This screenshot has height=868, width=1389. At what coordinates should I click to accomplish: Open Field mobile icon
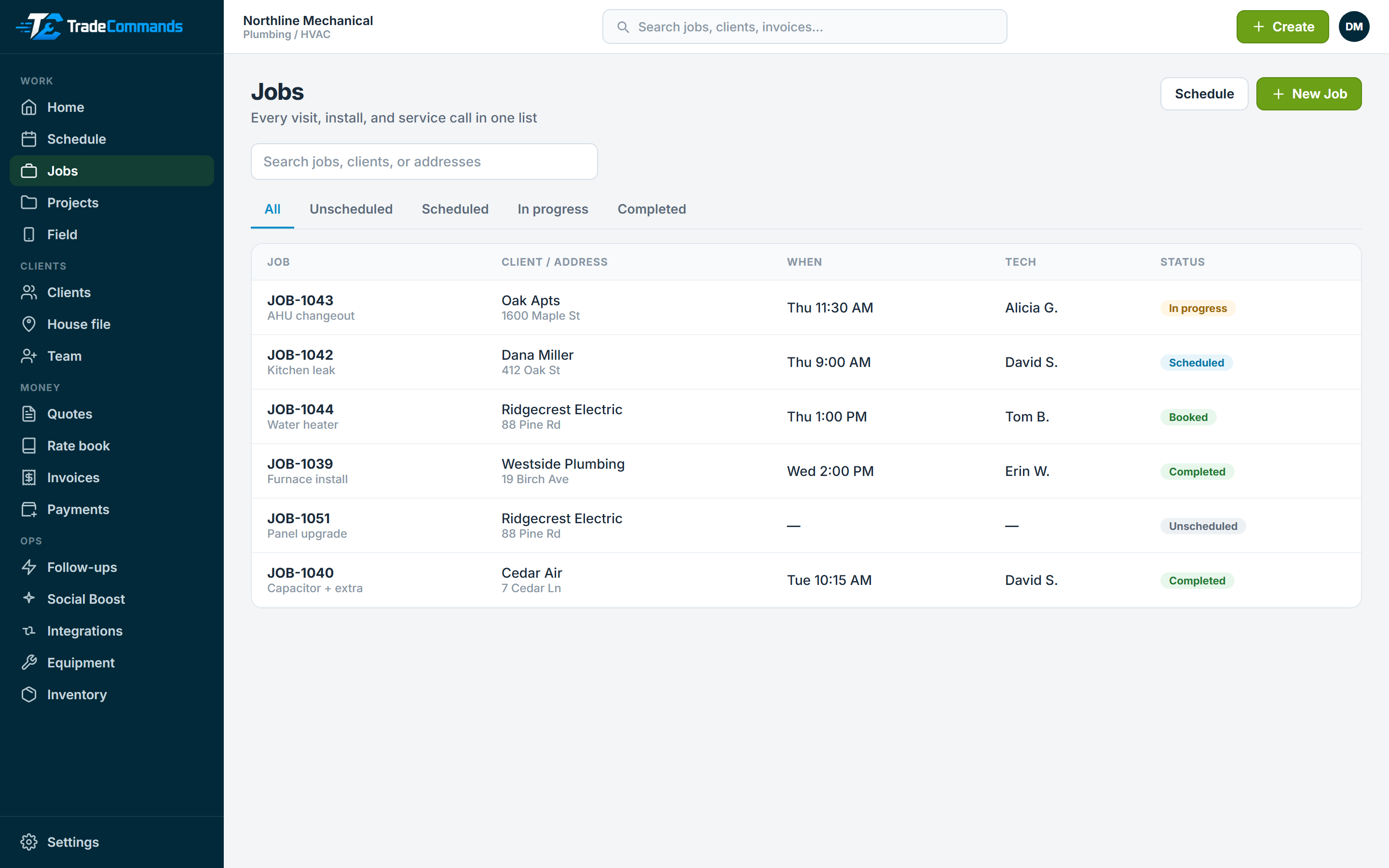tap(29, 234)
